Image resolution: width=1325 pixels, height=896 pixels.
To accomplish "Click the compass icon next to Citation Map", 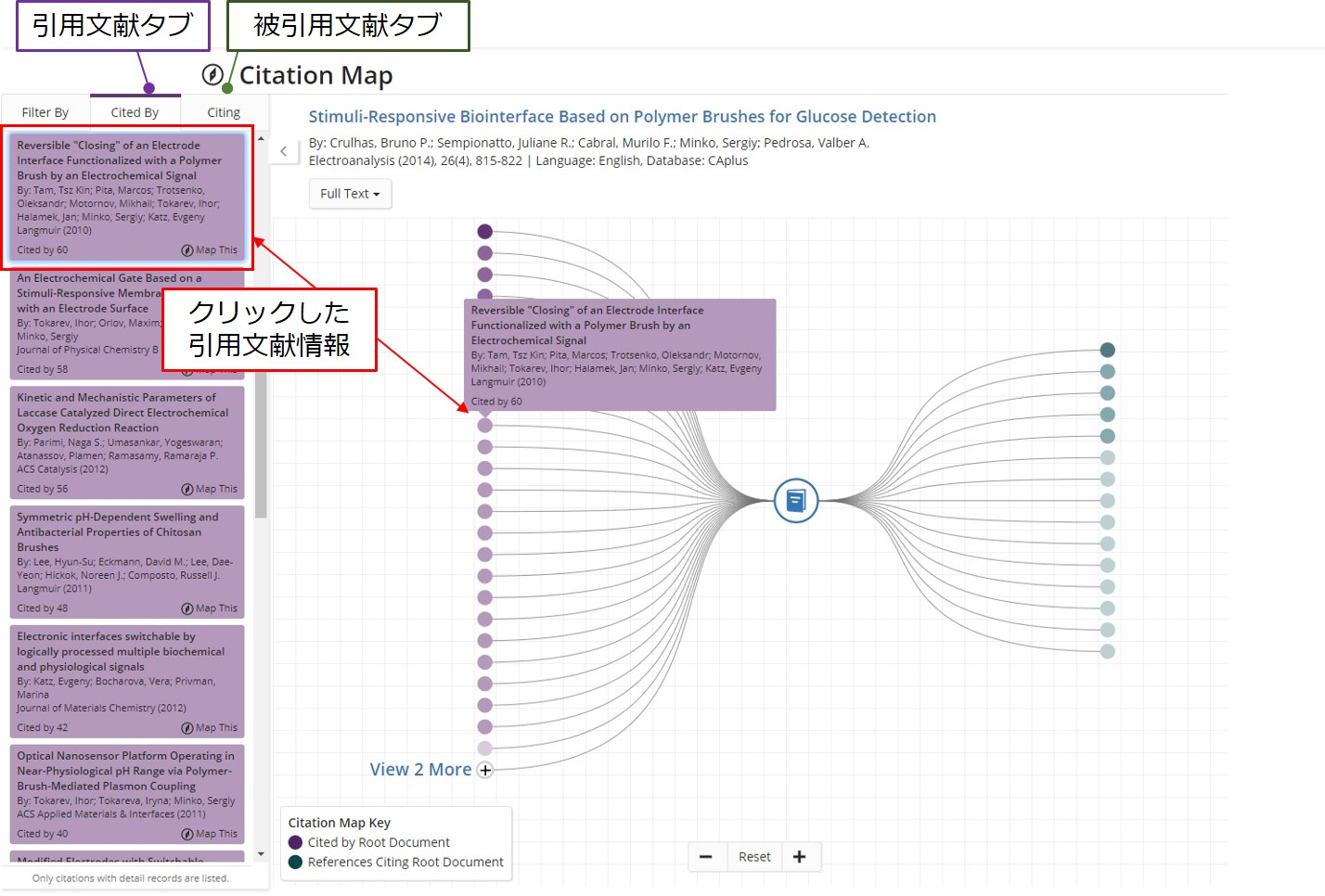I will (212, 75).
